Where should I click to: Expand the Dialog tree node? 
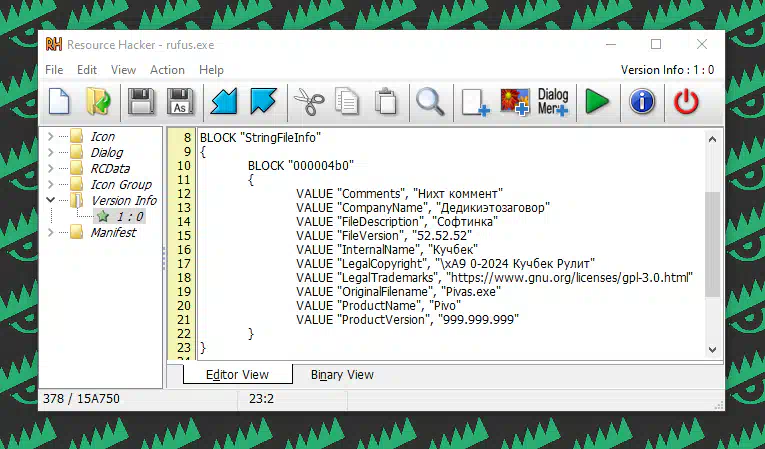[x=50, y=152]
